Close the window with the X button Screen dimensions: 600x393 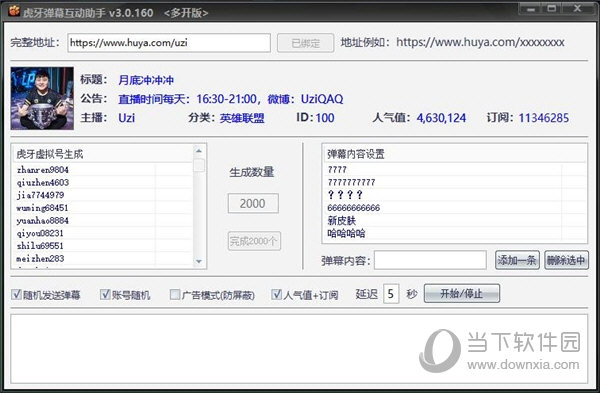coord(577,9)
